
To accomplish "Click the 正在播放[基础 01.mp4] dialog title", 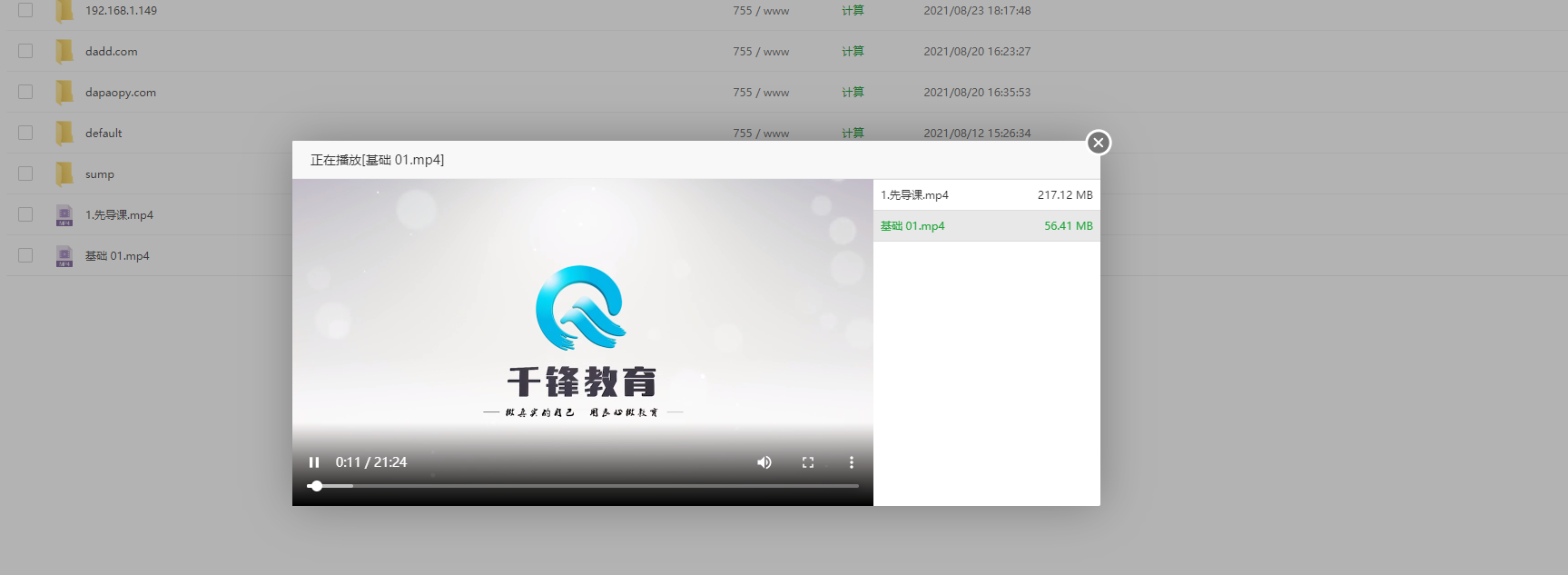I will point(377,160).
